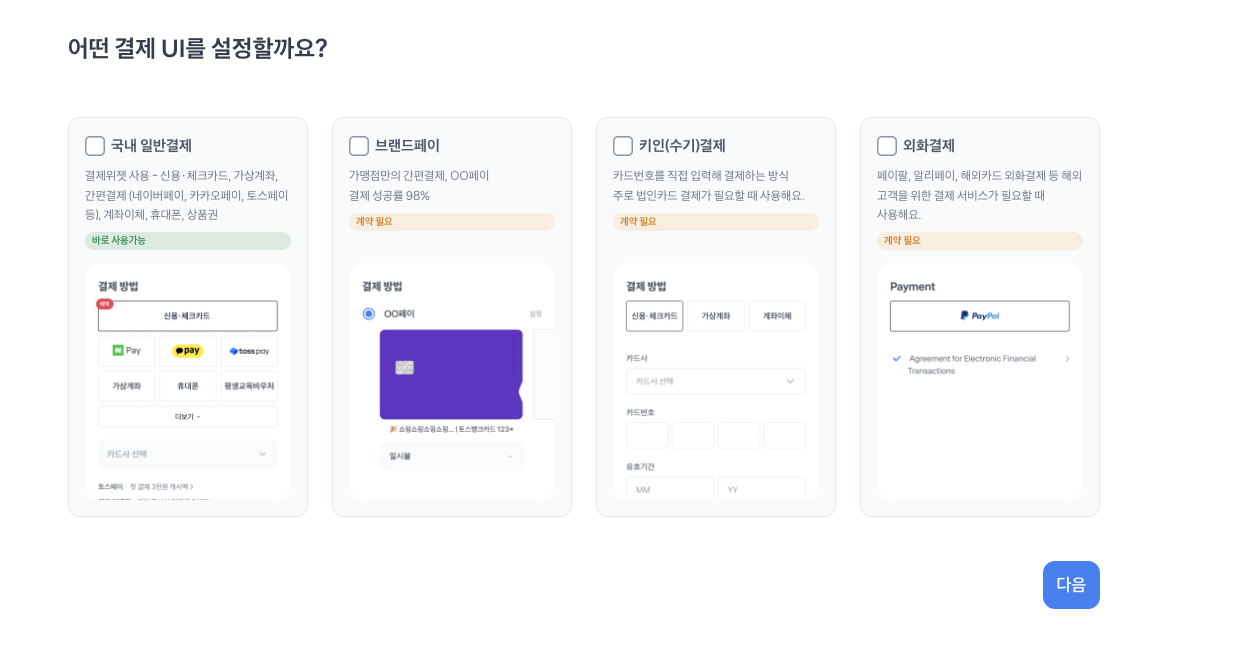The height and width of the screenshot is (671, 1242).
Task: Click the KakaoPay yellow logo tile
Action: click(x=188, y=351)
